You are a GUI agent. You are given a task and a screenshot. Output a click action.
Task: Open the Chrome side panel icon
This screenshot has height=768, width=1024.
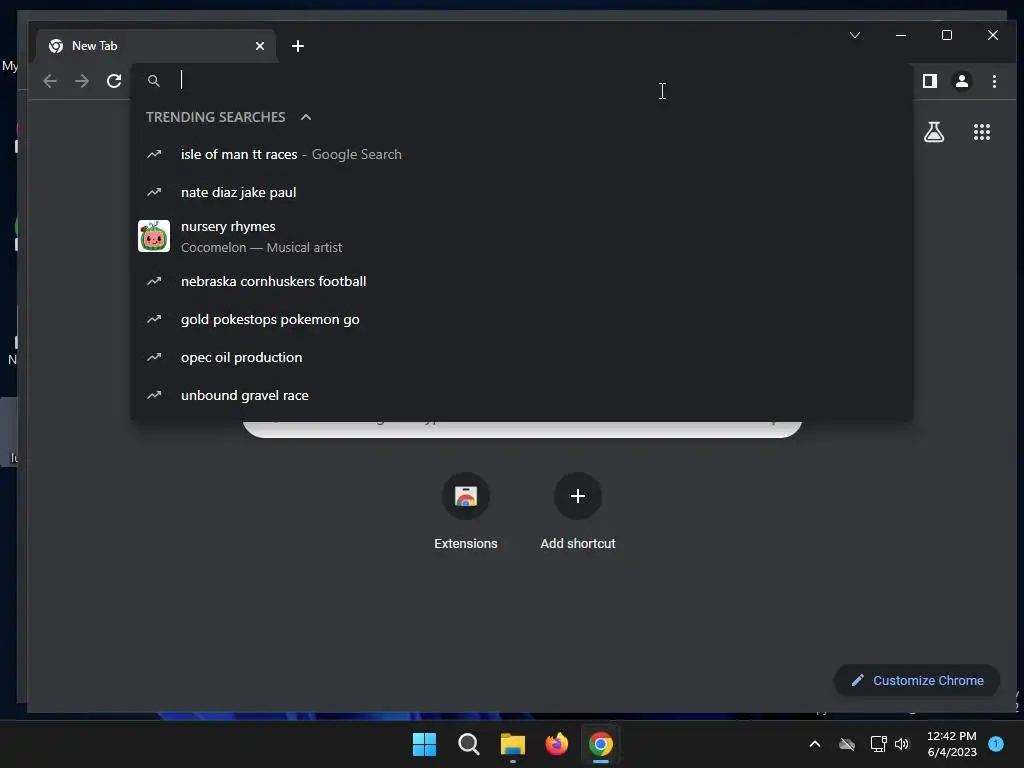[930, 81]
